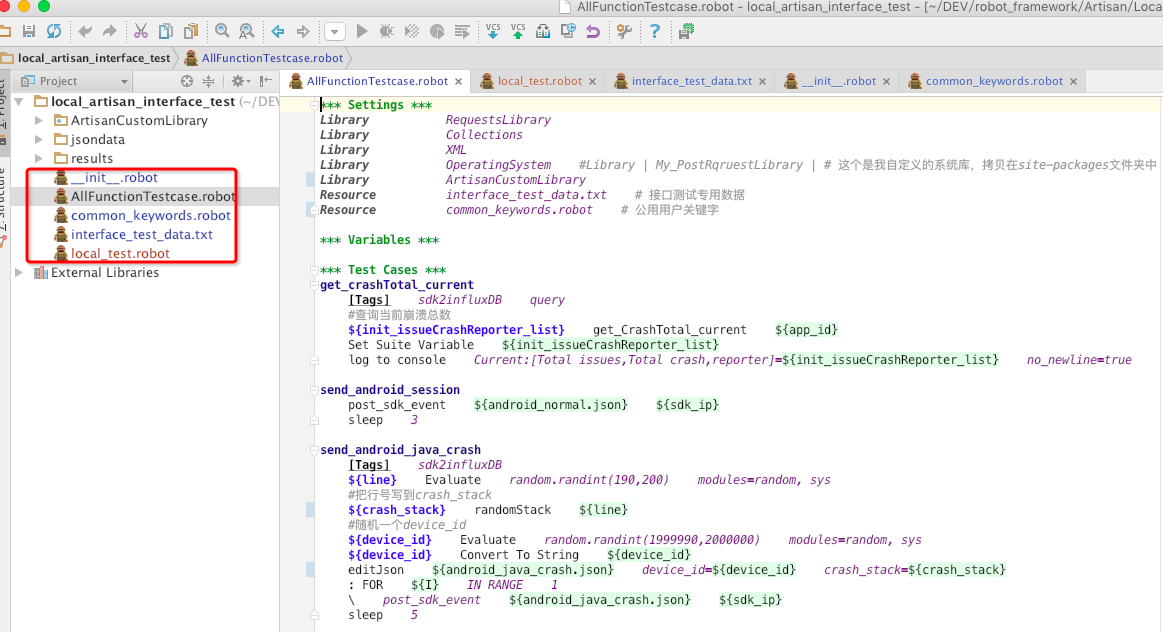The image size is (1163, 632).
Task: Click the VCS Update Project icon
Action: pyautogui.click(x=493, y=31)
